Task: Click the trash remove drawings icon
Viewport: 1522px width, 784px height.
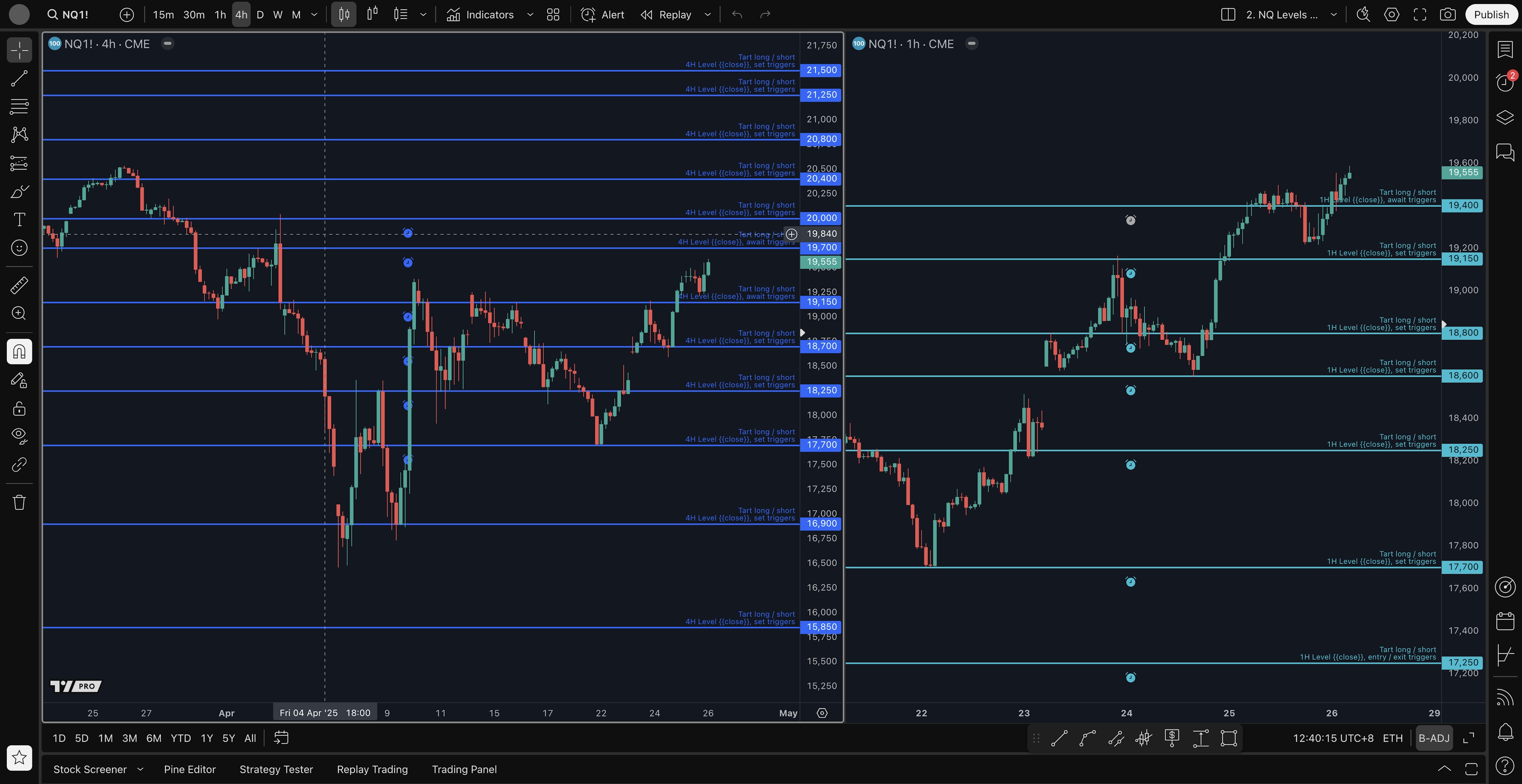Action: click(x=19, y=502)
